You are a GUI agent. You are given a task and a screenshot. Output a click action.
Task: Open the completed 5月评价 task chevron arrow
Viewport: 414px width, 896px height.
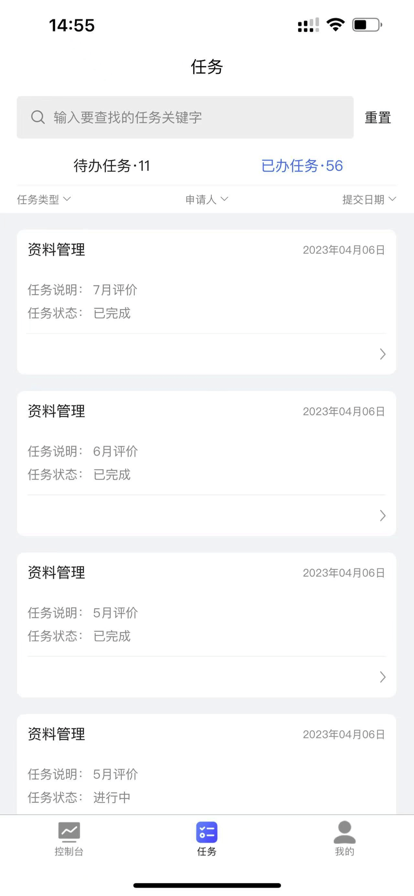(383, 677)
